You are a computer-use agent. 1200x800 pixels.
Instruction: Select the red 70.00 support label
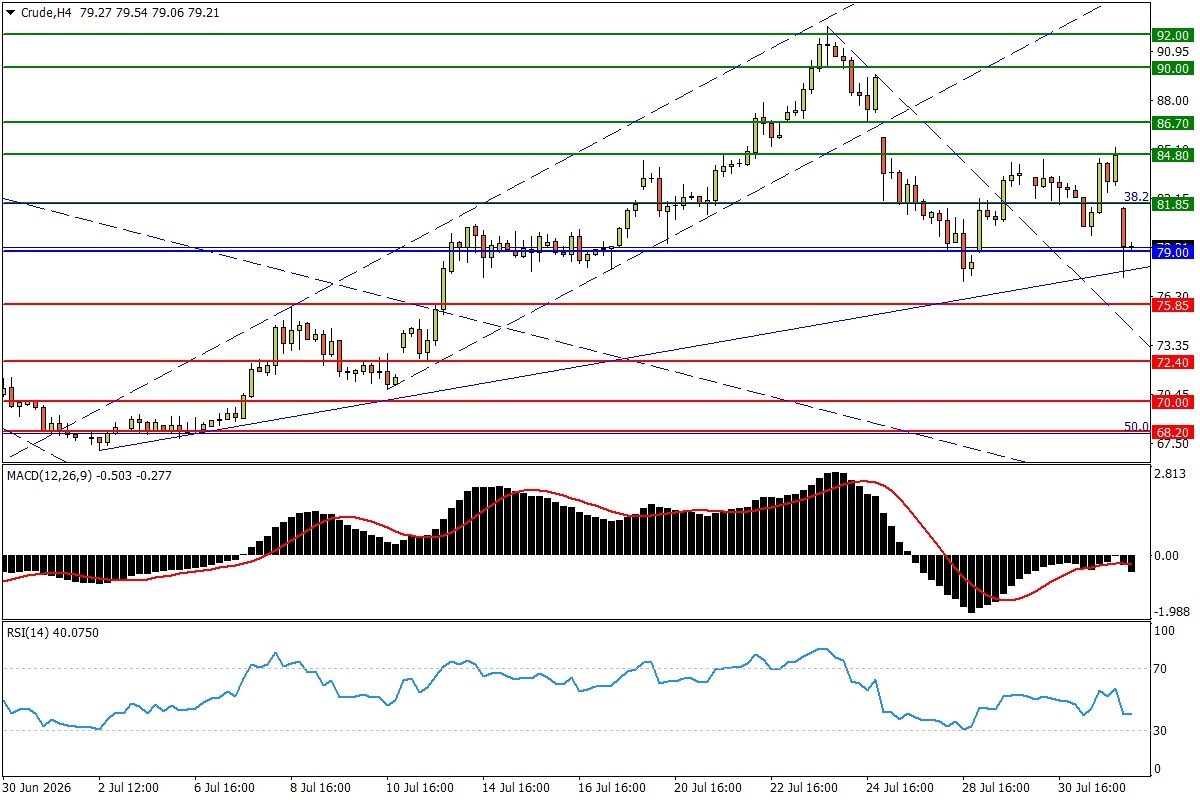click(x=1172, y=402)
